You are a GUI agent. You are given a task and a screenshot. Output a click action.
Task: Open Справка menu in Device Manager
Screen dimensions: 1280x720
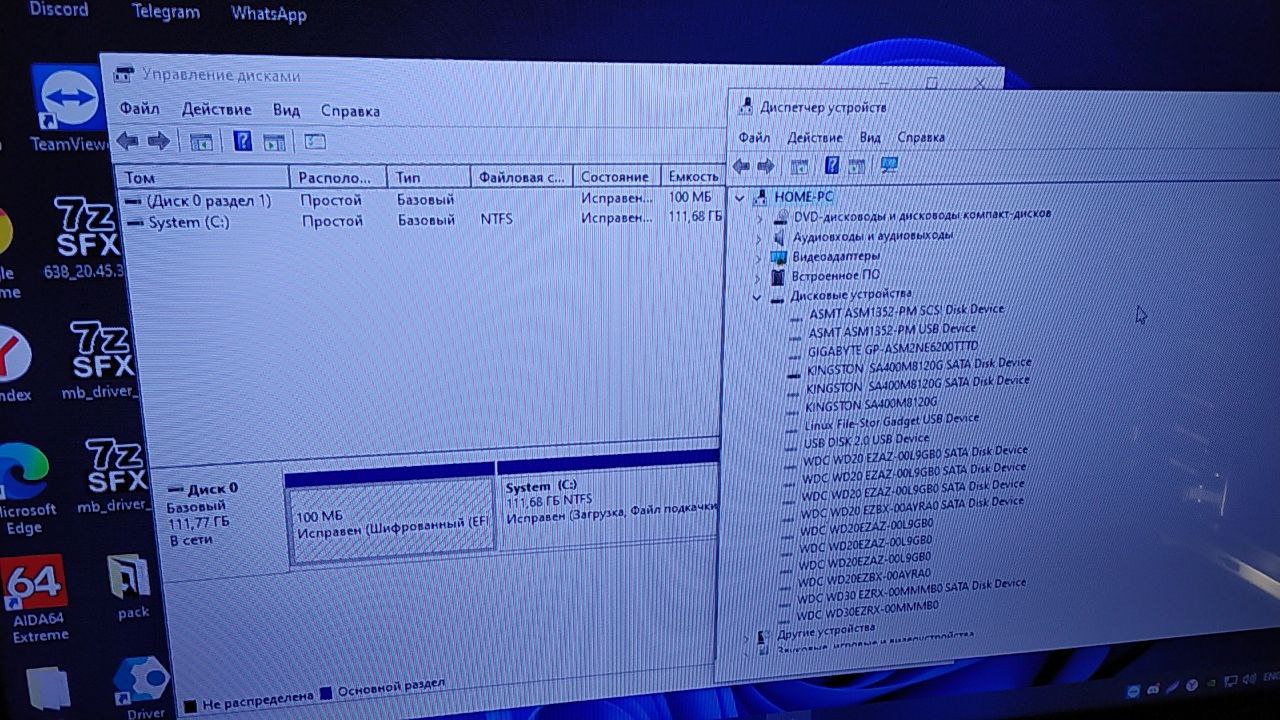(921, 137)
